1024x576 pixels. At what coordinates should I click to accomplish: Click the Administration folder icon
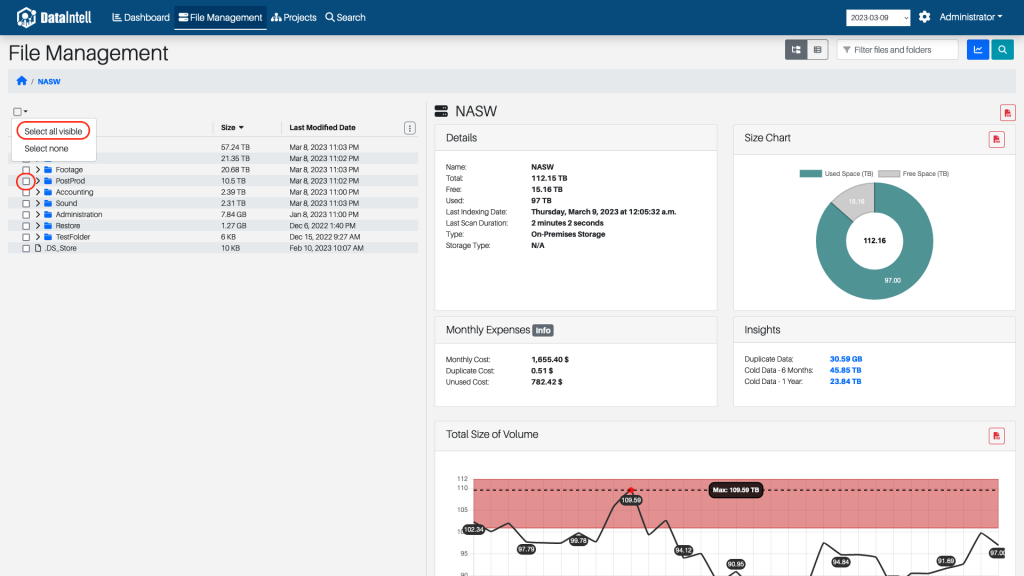click(48, 214)
